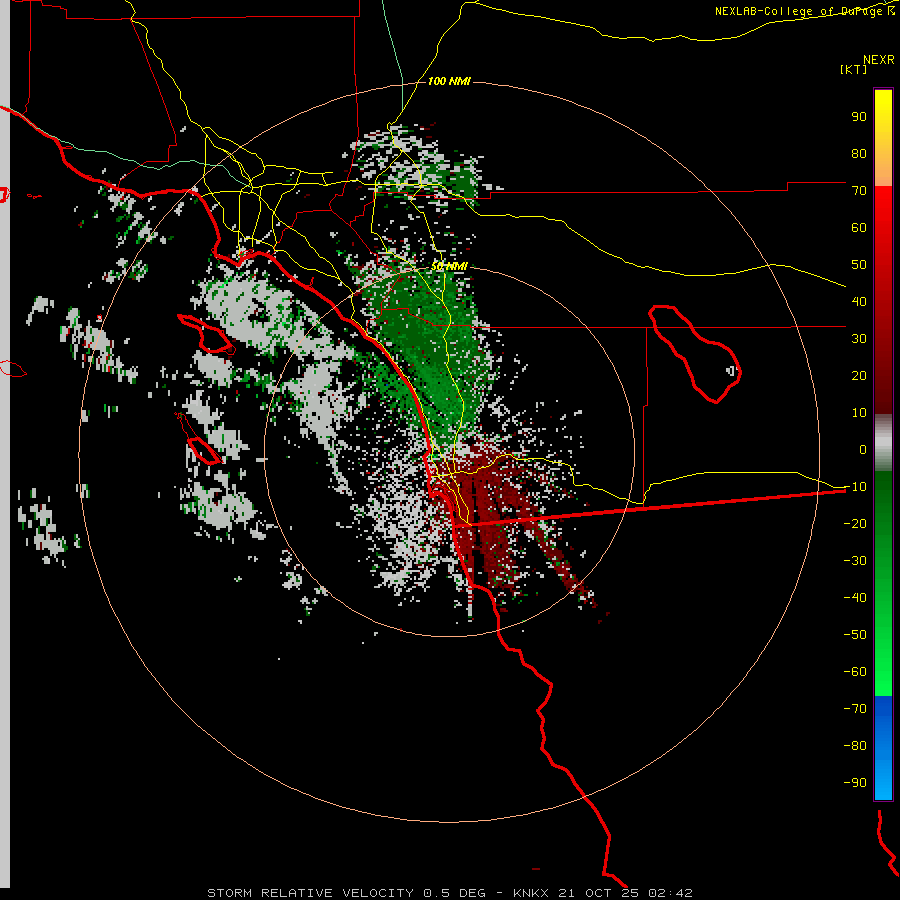Click the Salton Sea outline on the map

pyautogui.click(x=695, y=353)
